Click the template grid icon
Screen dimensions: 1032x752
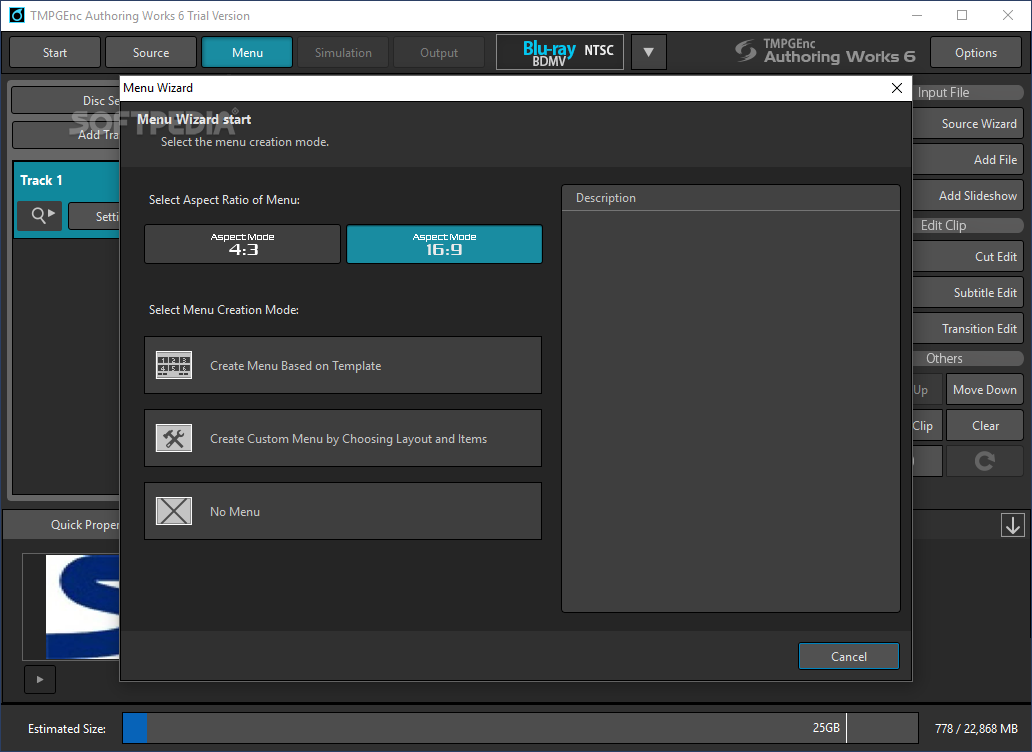(174, 365)
